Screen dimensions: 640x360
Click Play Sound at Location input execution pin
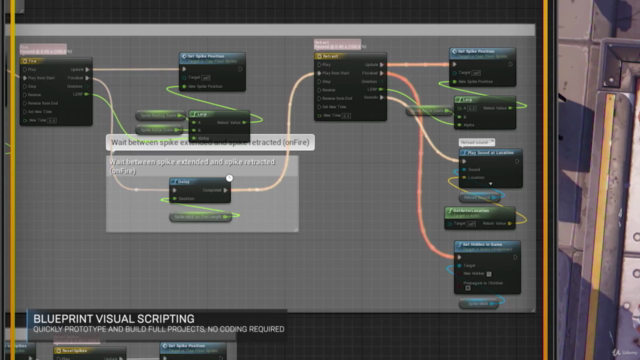point(464,161)
